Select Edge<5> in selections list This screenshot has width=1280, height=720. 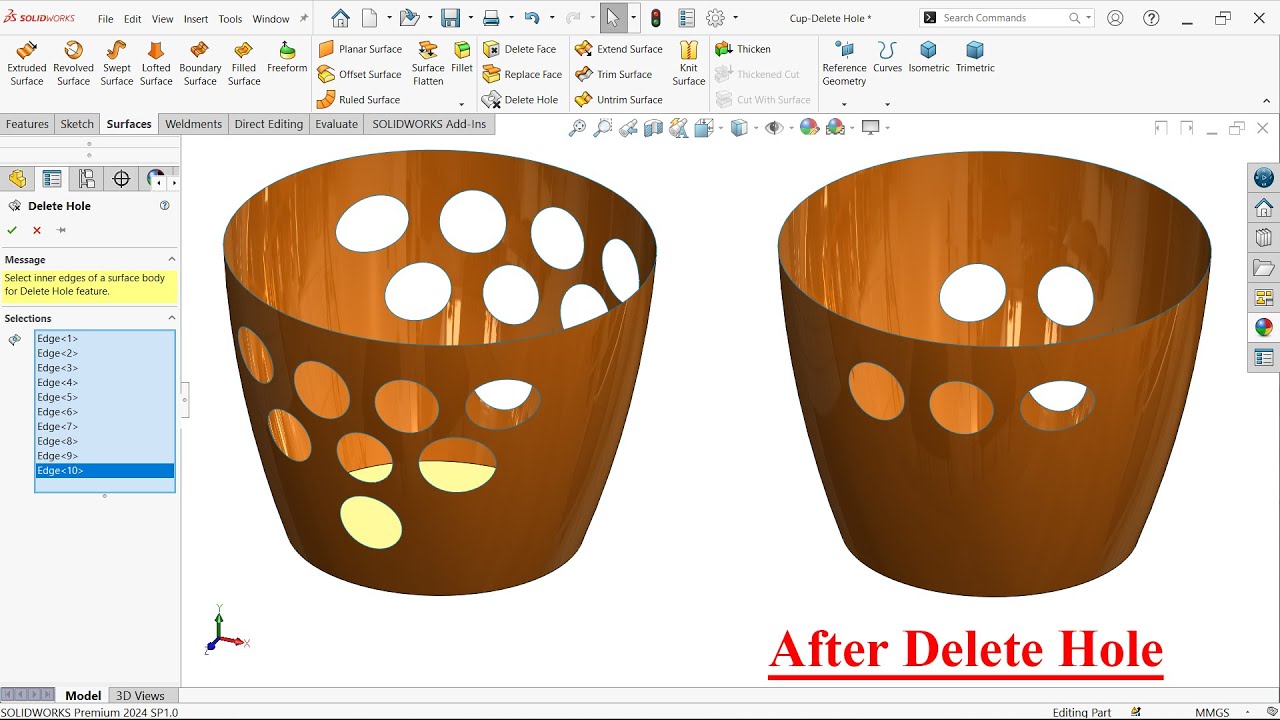click(105, 397)
